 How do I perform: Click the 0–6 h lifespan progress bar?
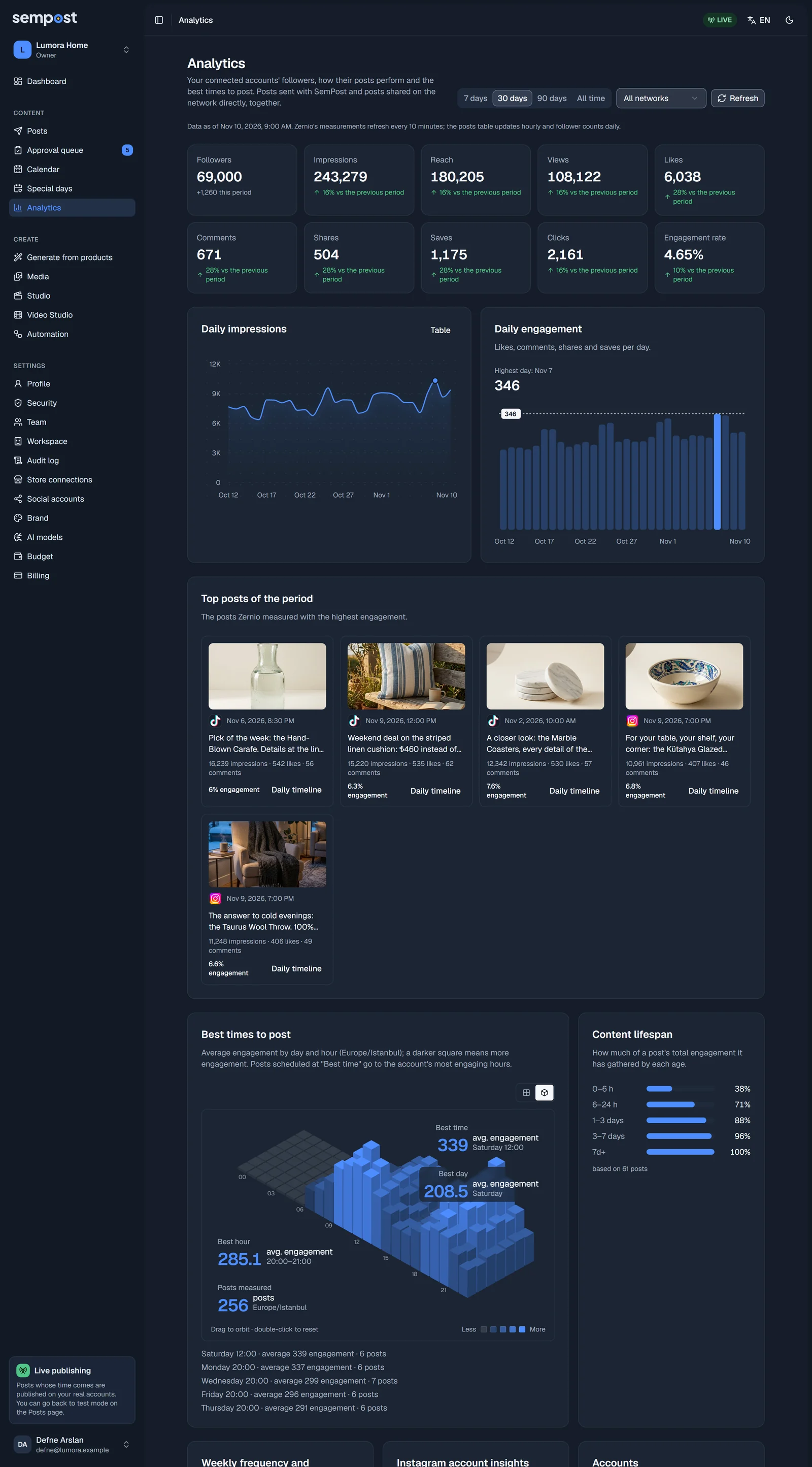click(x=680, y=1089)
